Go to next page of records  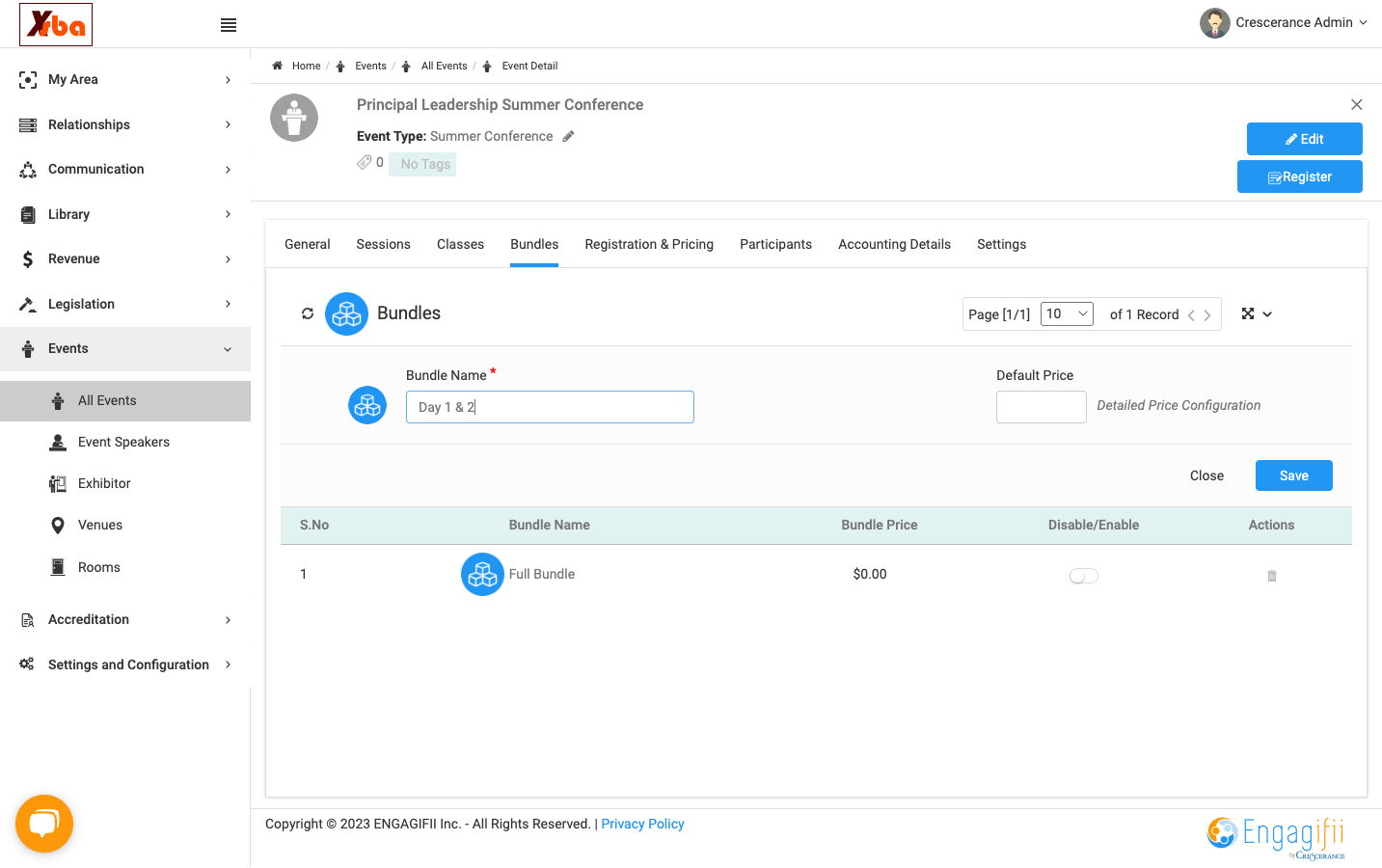click(1207, 315)
